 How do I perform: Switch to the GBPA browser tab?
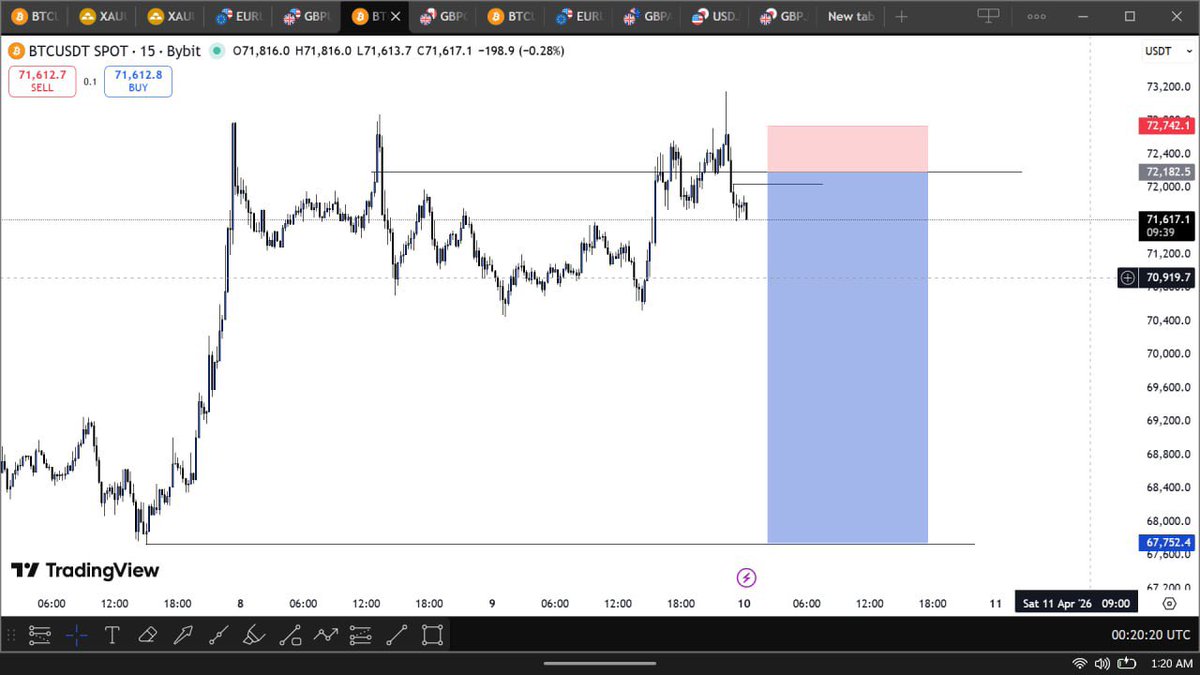pos(646,17)
